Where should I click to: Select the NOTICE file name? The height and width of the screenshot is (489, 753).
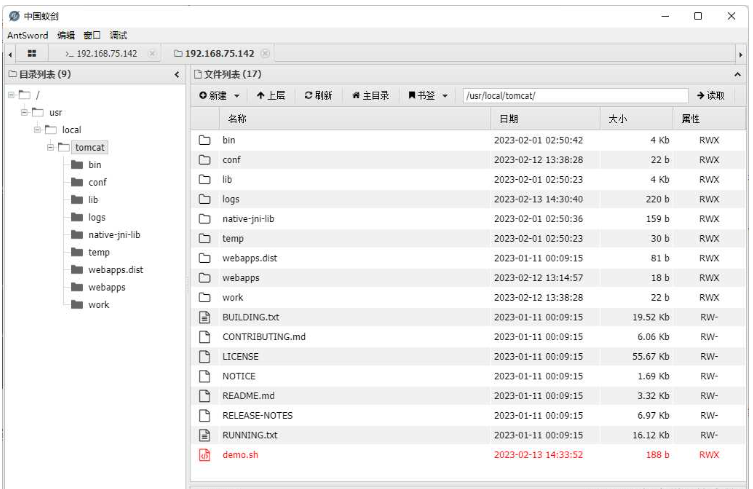point(239,376)
